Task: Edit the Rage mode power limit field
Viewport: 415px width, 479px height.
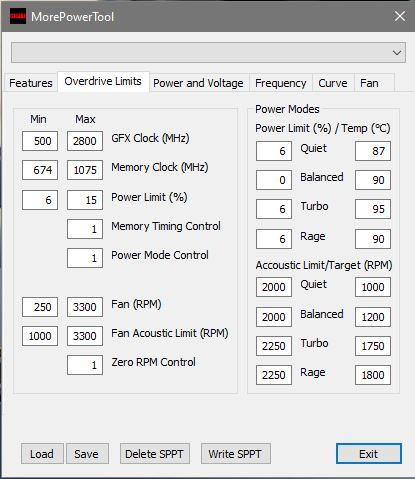Action: click(x=274, y=239)
